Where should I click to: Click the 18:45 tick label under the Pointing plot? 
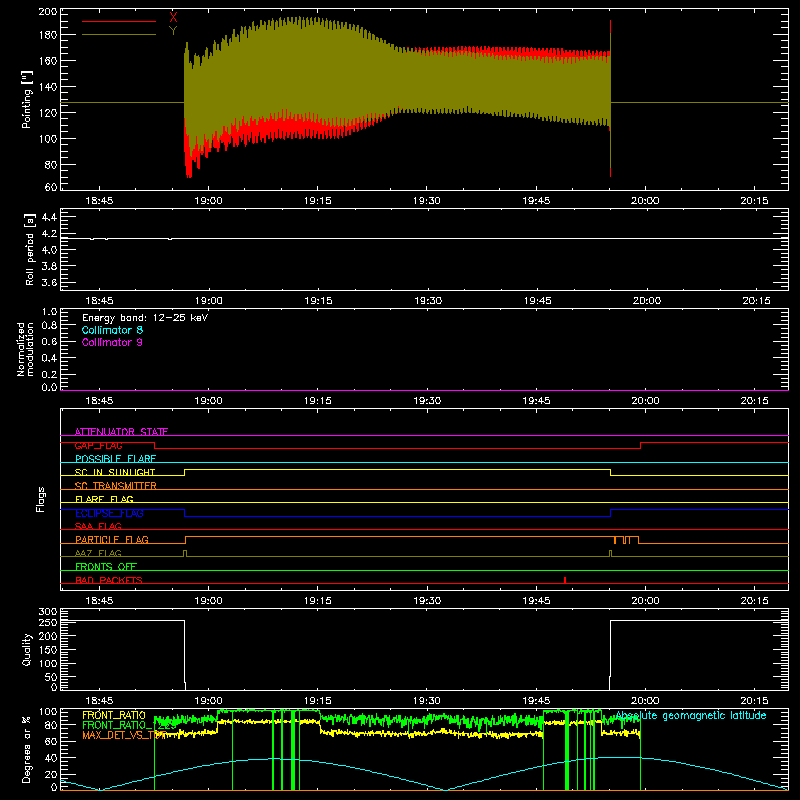pyautogui.click(x=99, y=201)
